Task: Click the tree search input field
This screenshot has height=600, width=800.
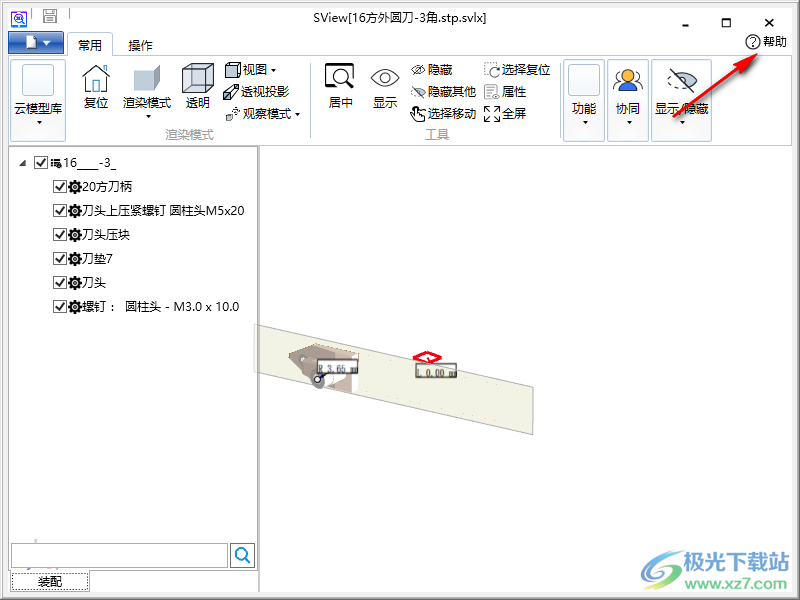Action: click(119, 555)
